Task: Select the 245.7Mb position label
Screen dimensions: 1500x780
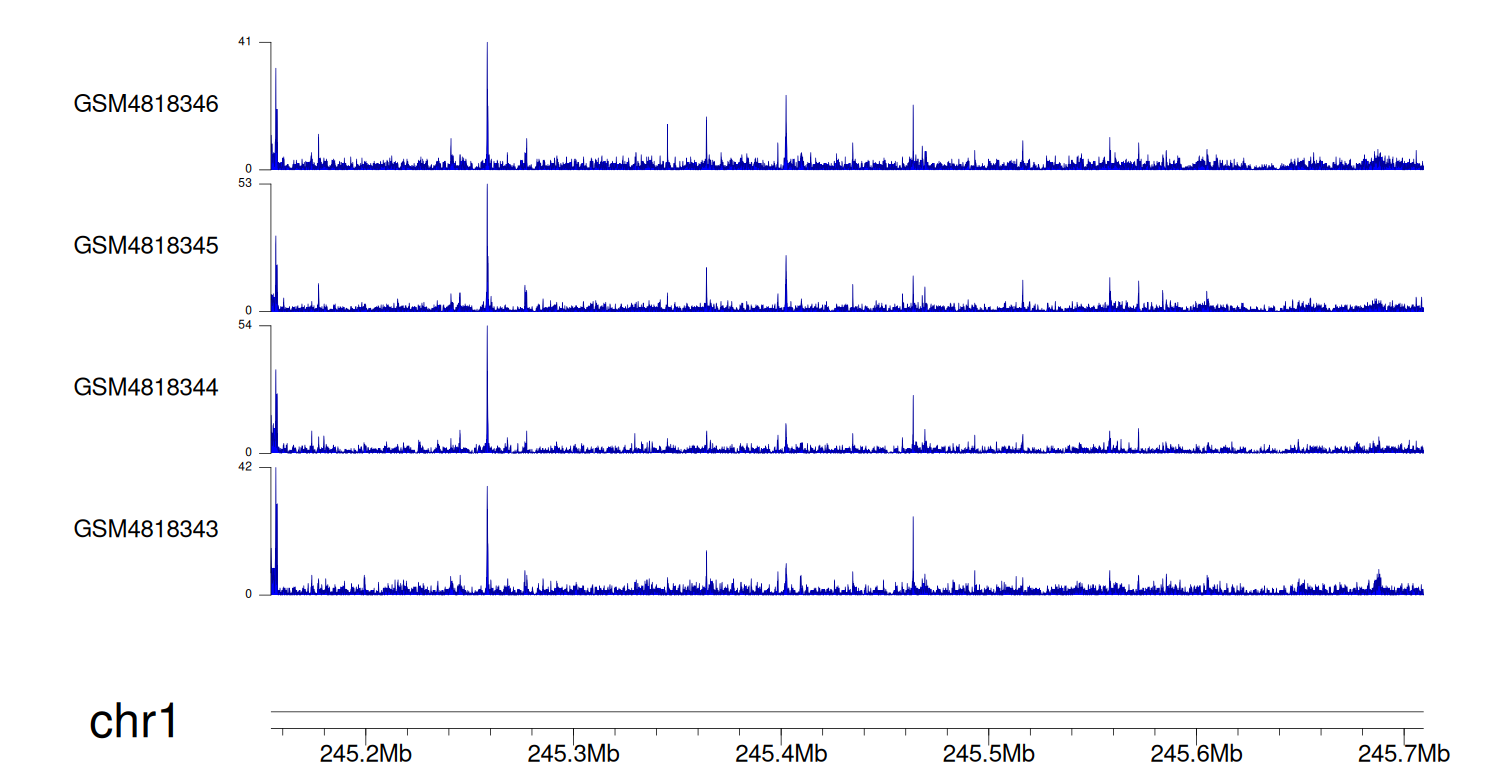Action: click(1403, 753)
